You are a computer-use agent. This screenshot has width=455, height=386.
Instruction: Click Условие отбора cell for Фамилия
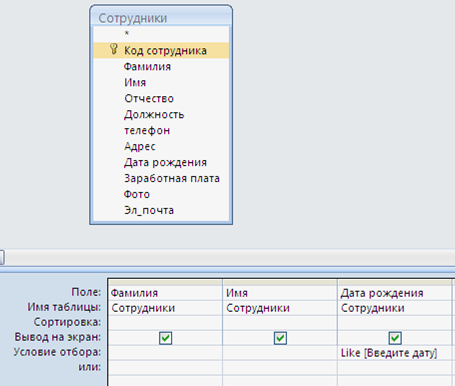click(165, 353)
